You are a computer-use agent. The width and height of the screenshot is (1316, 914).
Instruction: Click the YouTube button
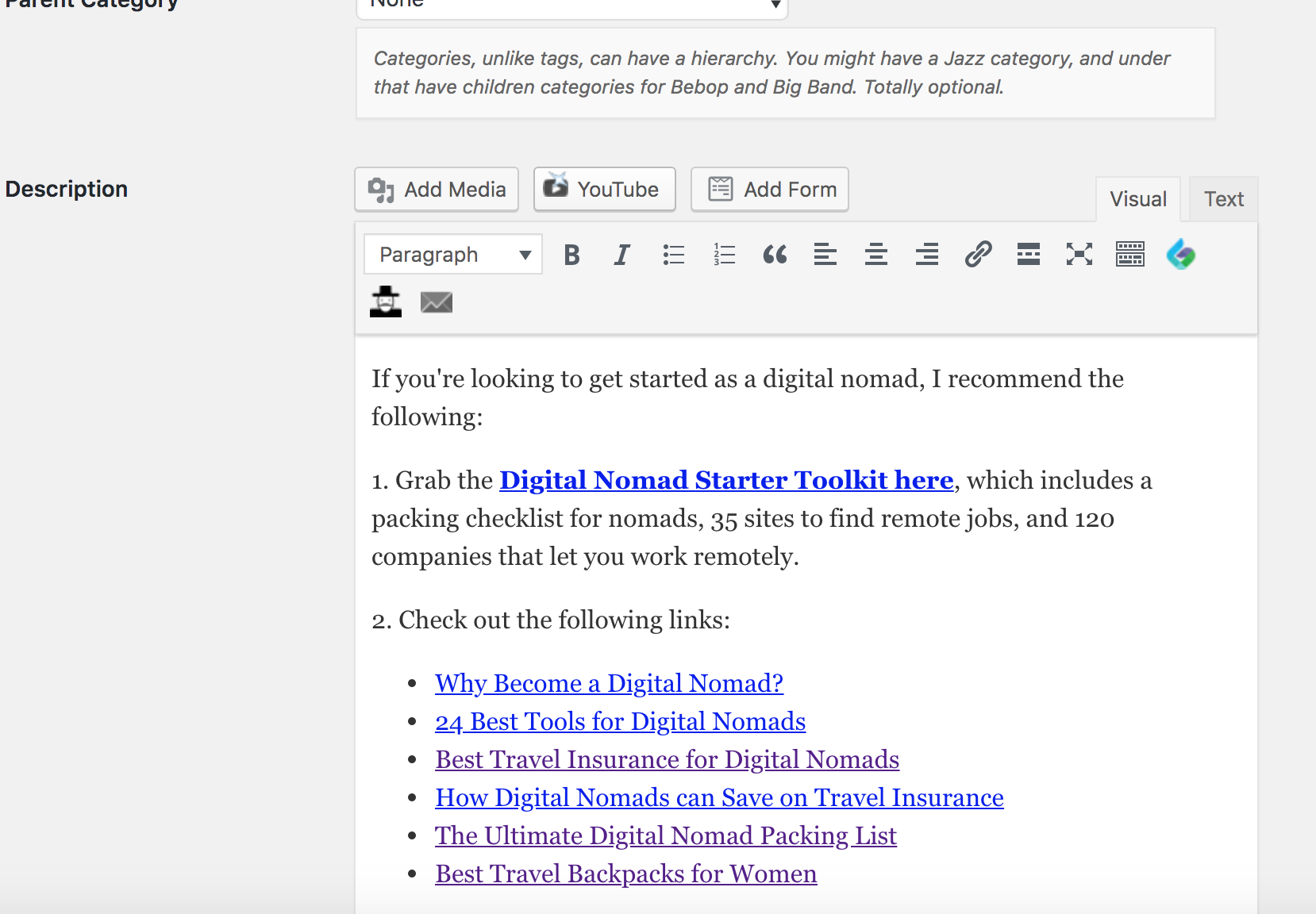[605, 190]
